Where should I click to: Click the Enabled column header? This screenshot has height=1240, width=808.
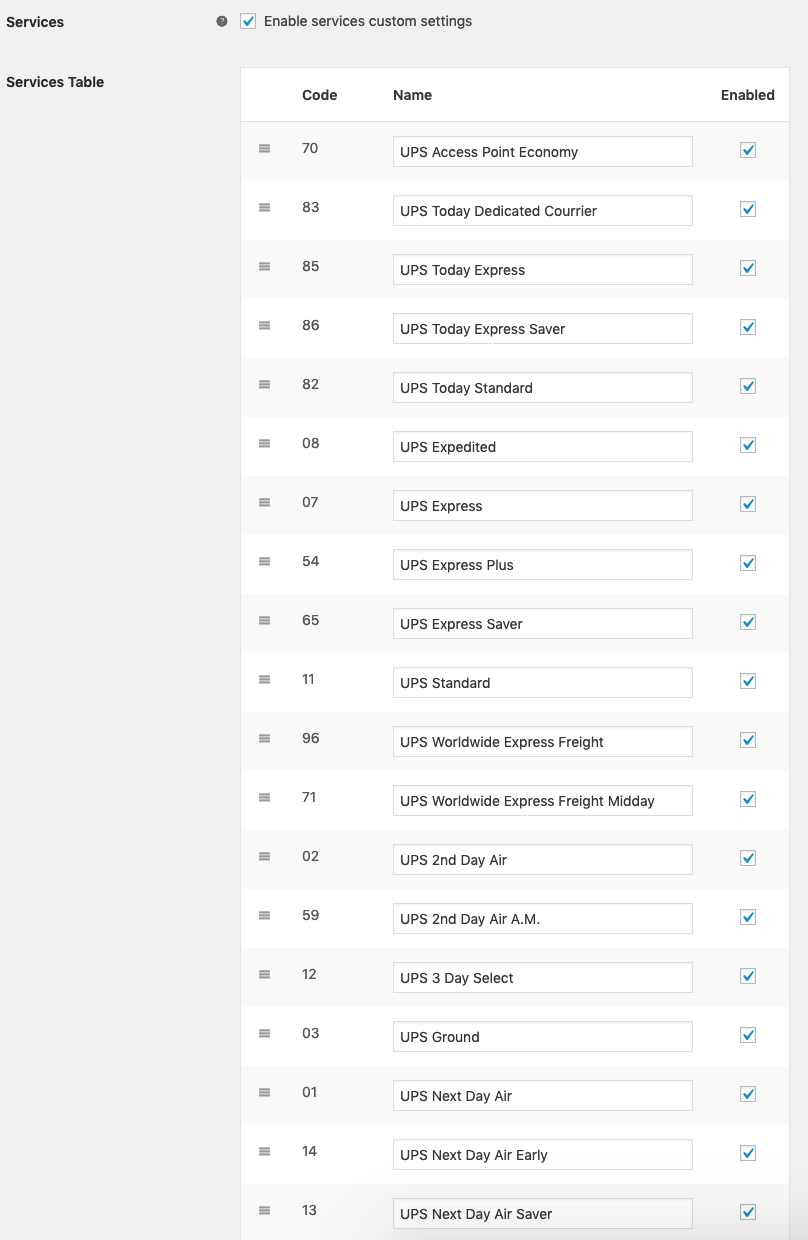747,95
